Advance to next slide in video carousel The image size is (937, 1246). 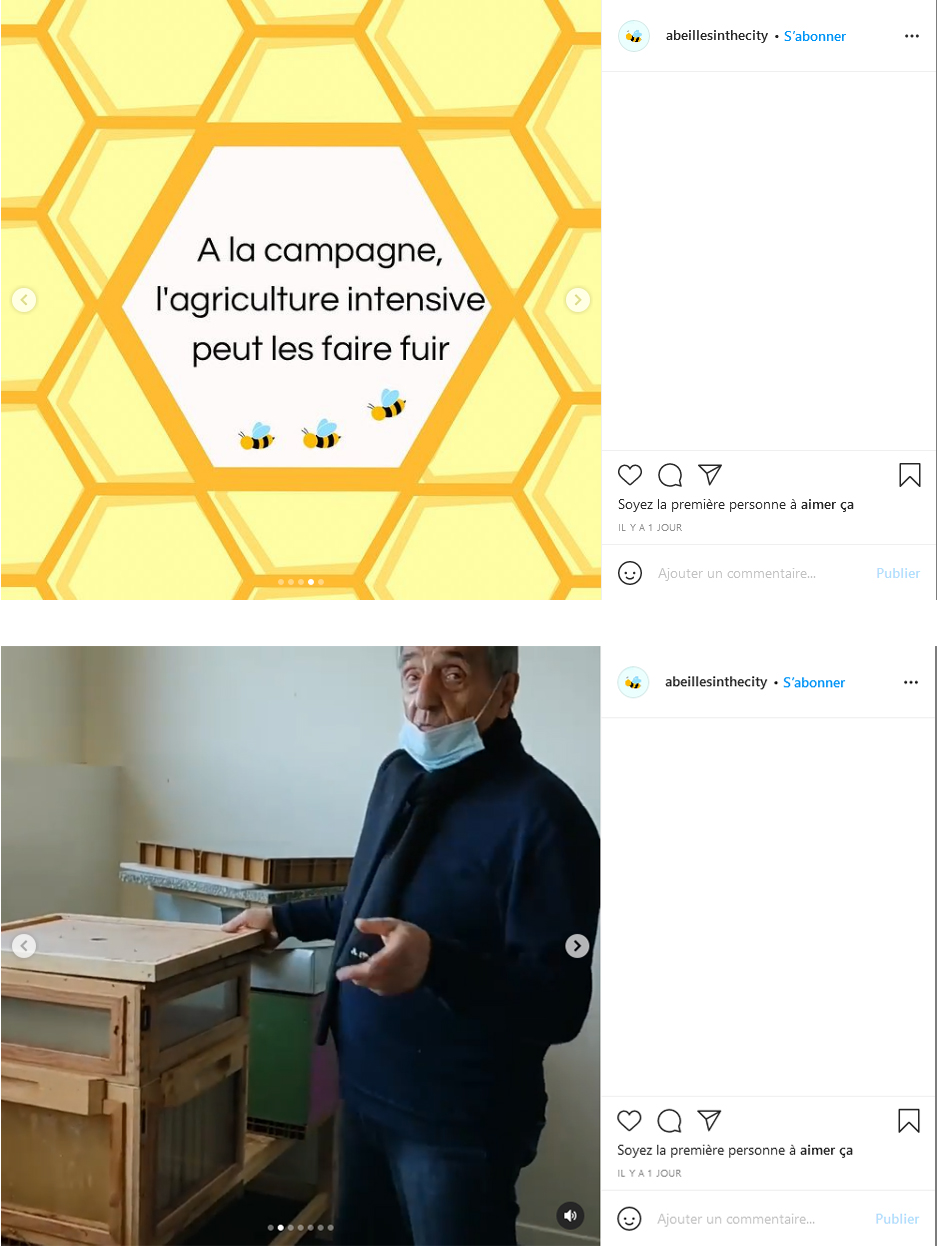[577, 946]
